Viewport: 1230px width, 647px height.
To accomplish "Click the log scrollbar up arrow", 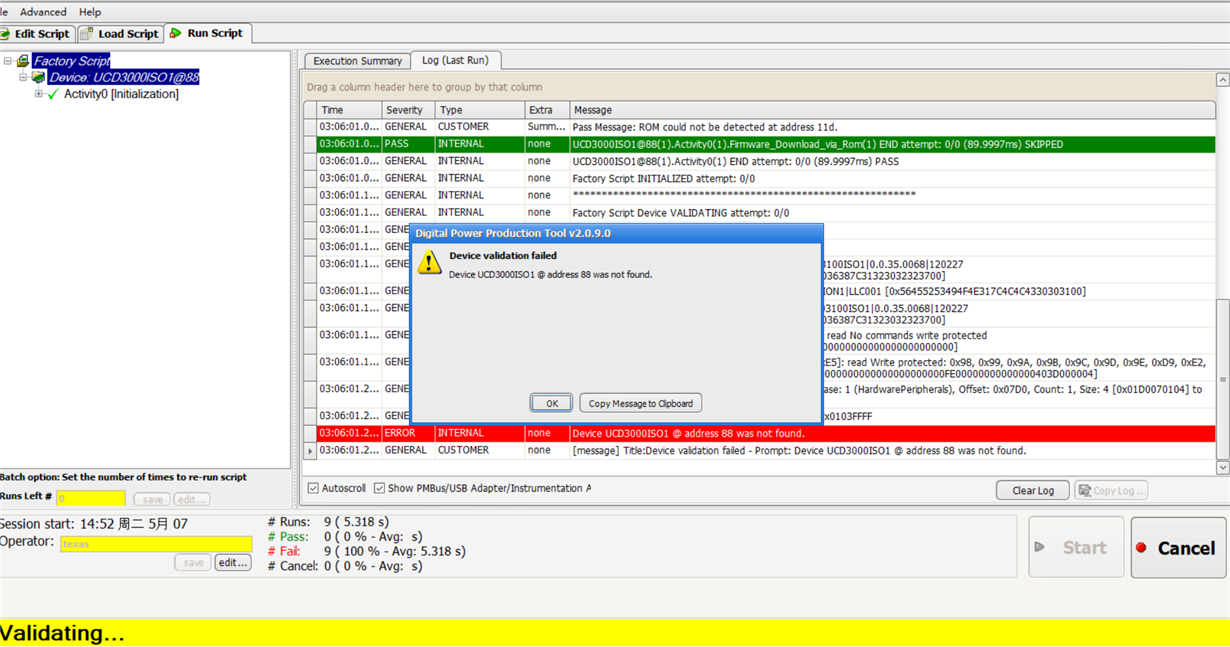I will (1222, 80).
